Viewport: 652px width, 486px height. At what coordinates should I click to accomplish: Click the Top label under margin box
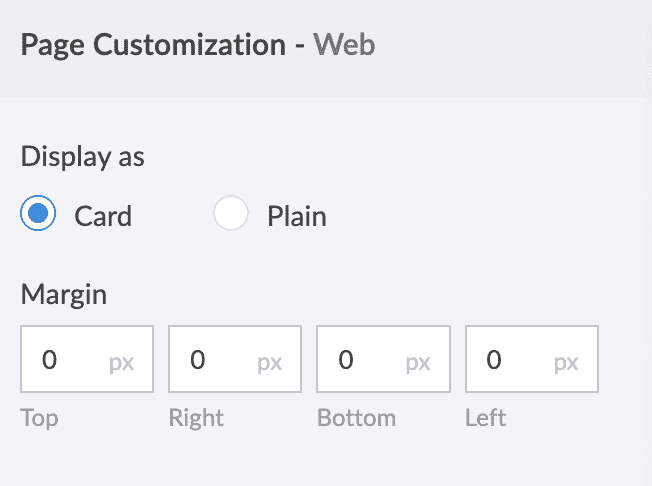[x=39, y=417]
